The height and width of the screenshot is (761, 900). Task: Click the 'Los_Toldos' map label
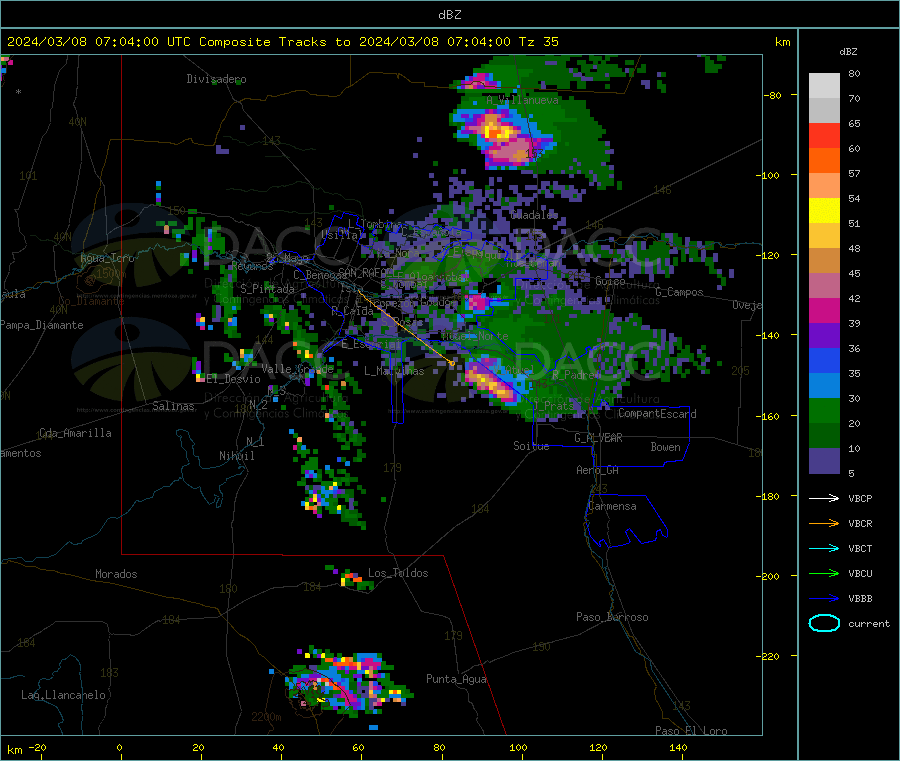[x=398, y=573]
